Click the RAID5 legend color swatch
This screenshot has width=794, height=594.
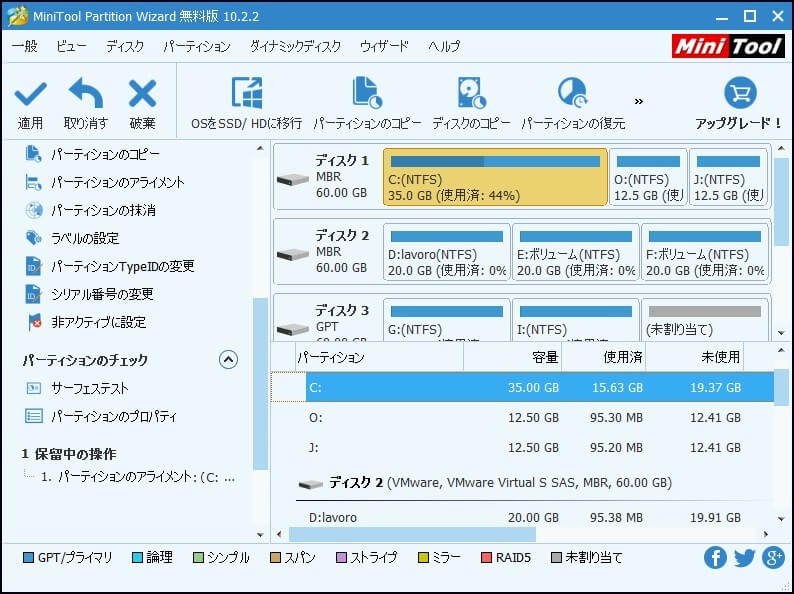pos(486,558)
